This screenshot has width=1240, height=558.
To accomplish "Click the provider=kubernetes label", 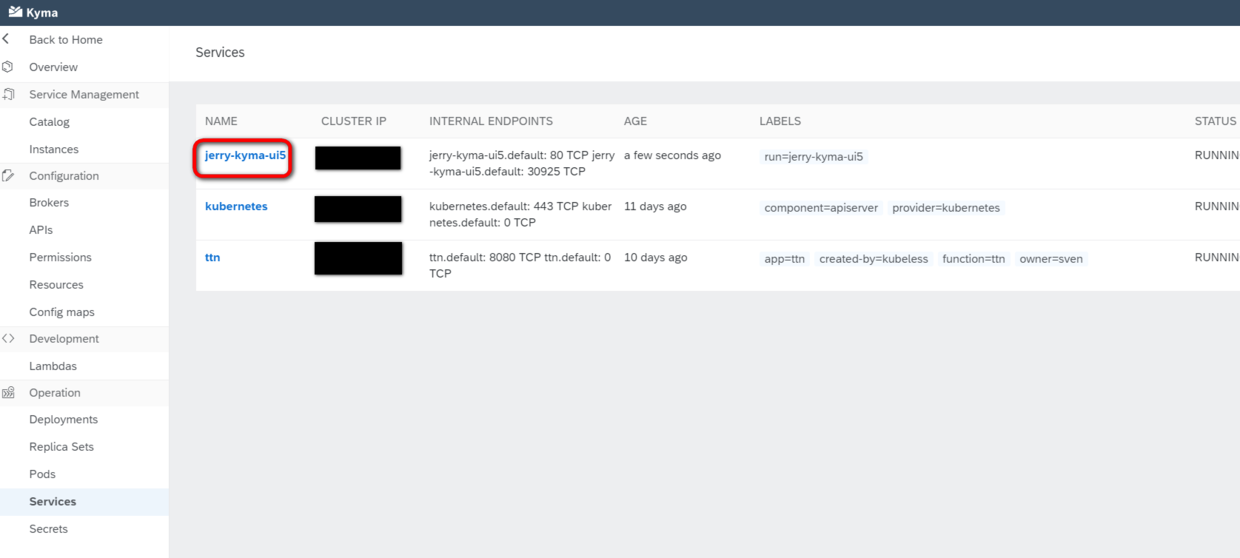I will tap(946, 208).
